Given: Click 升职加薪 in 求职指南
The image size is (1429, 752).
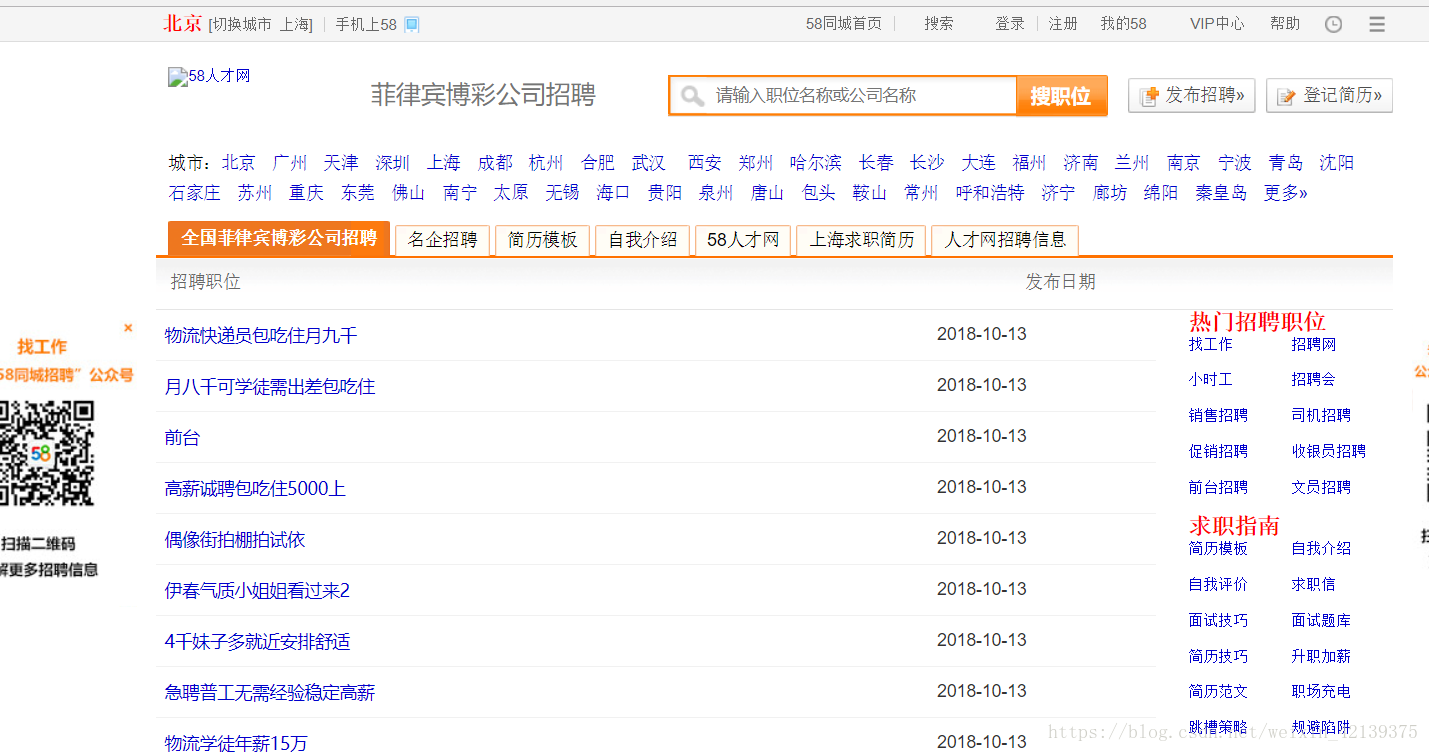Looking at the screenshot, I should point(1321,657).
